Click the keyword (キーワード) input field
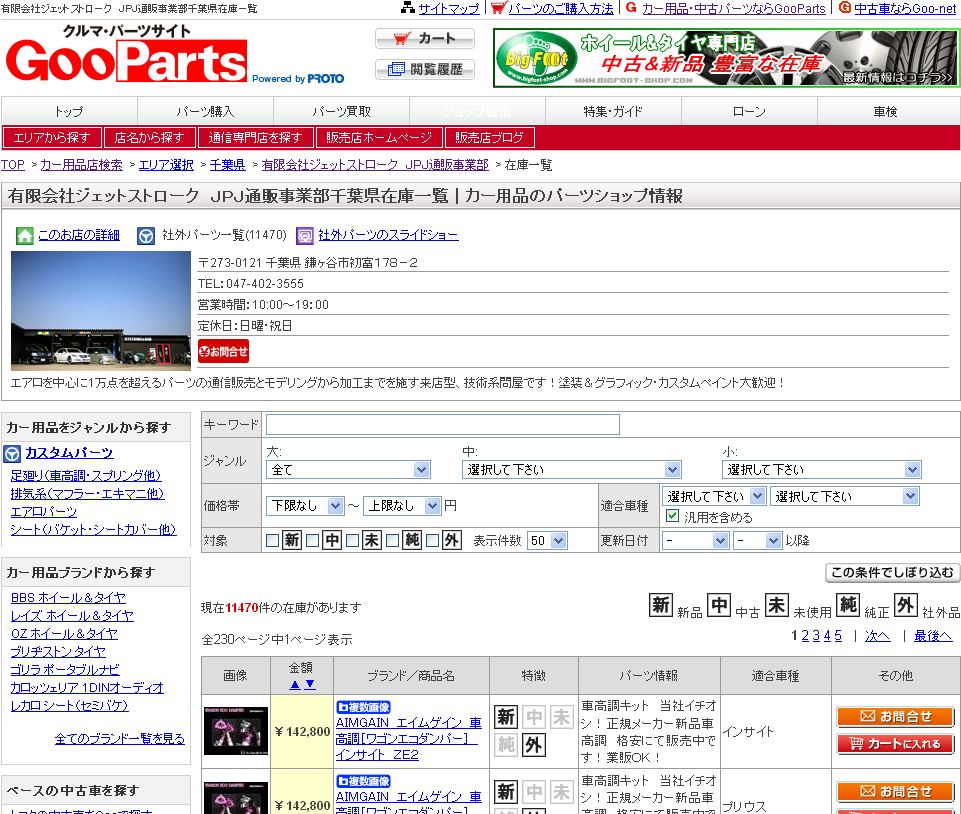 [x=443, y=424]
